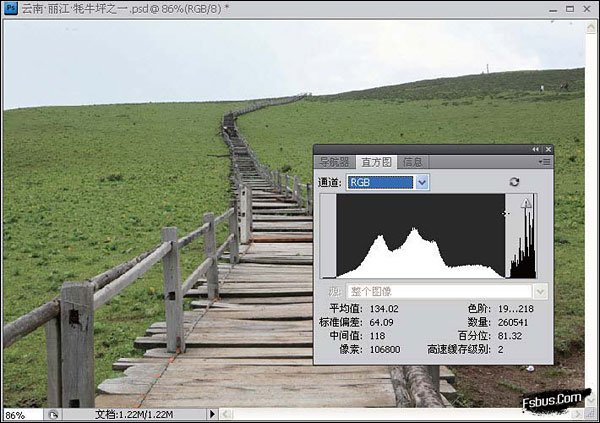Click the cached data warning triangle icon

point(526,203)
